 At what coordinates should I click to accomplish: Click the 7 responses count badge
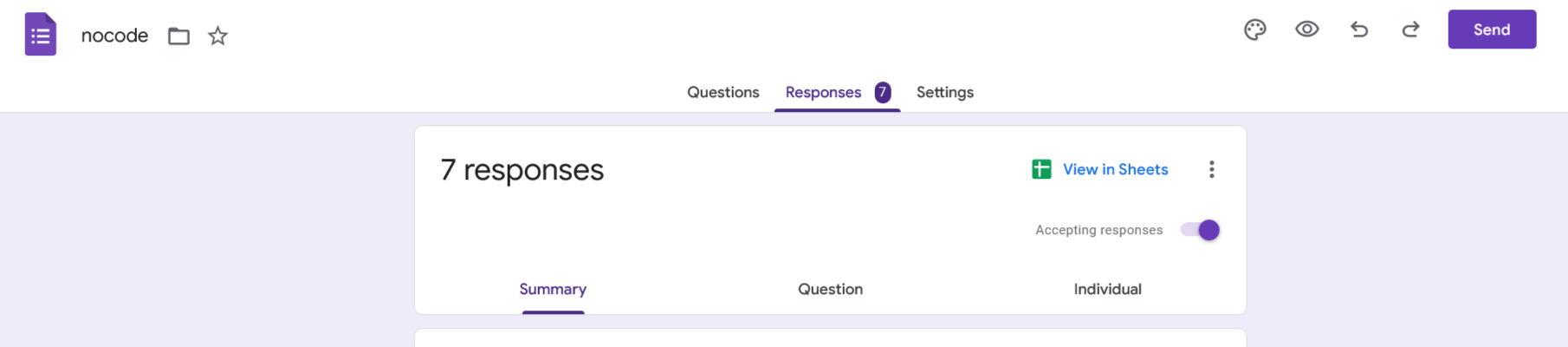[883, 92]
